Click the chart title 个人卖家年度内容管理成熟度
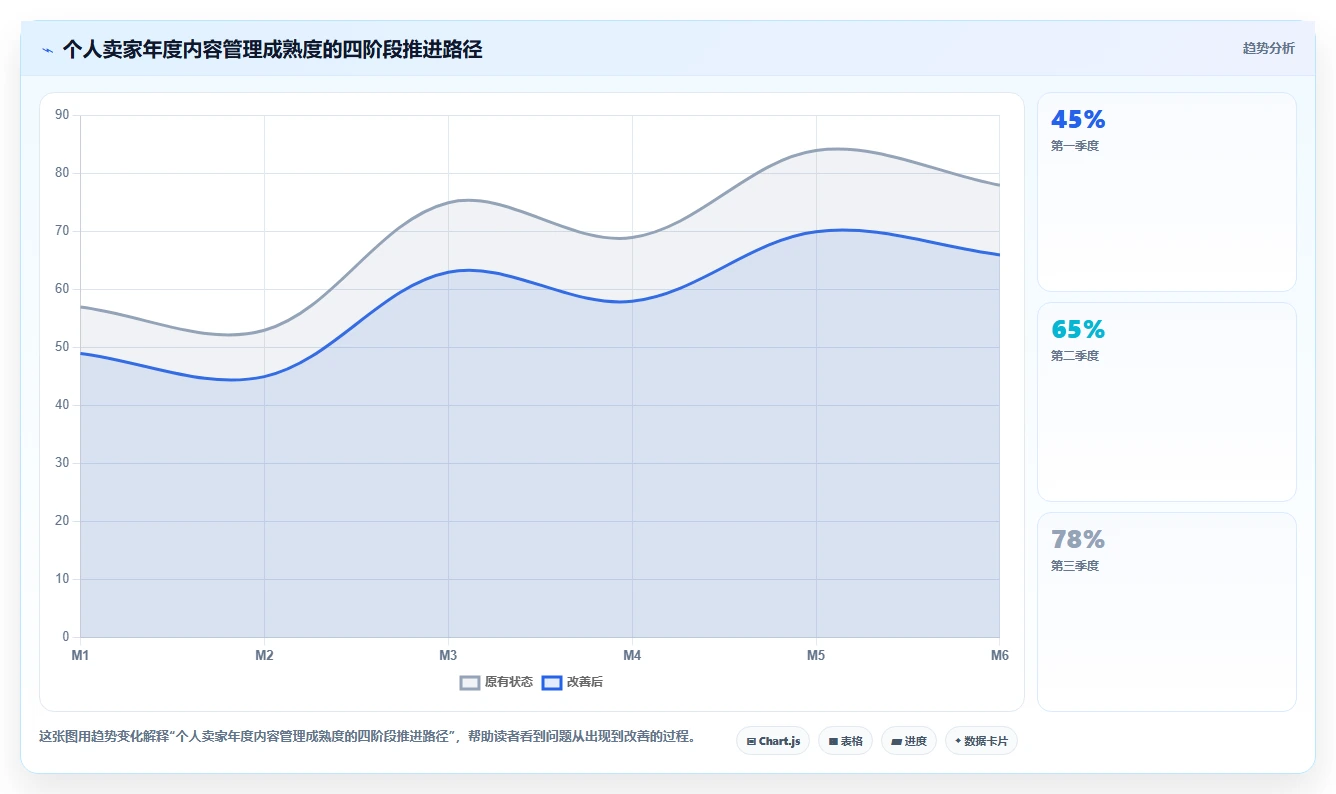 click(272, 50)
